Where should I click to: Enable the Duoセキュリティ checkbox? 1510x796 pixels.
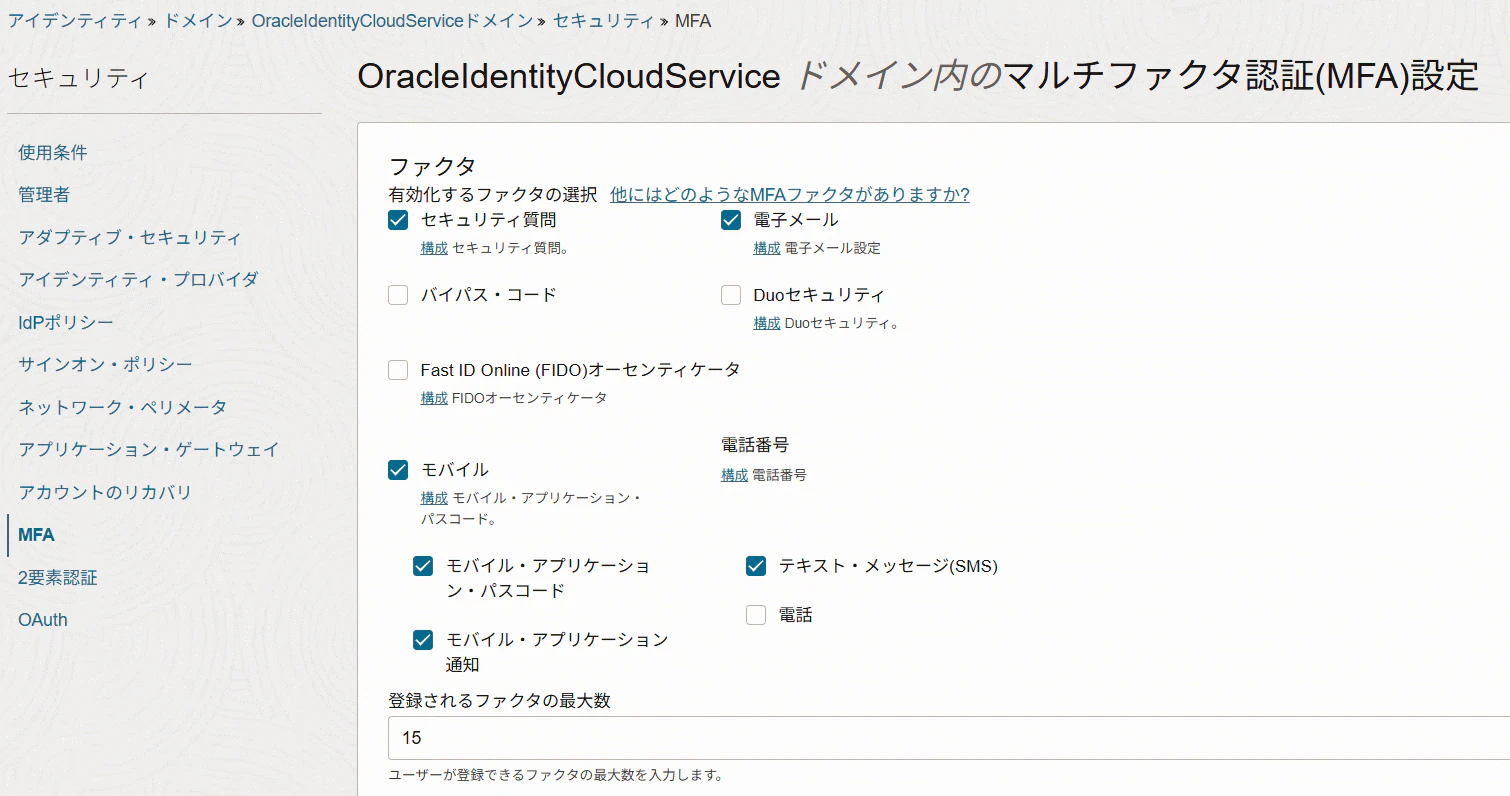click(731, 295)
